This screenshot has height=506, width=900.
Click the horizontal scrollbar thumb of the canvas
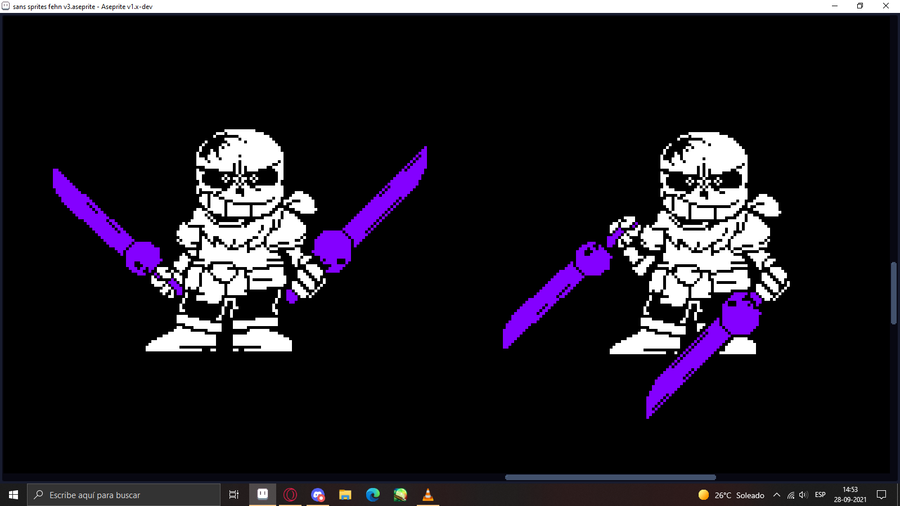(x=610, y=477)
